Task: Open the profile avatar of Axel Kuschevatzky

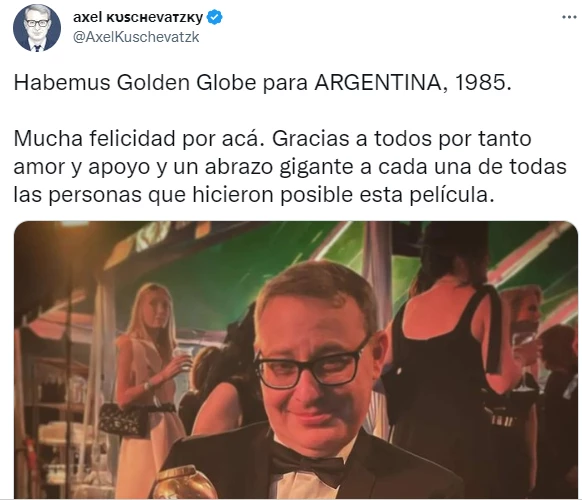Action: pyautogui.click(x=37, y=27)
